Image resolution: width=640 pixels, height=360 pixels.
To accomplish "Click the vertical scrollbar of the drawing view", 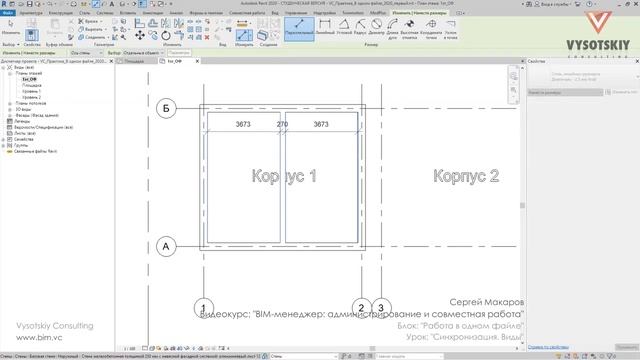I will point(522,205).
